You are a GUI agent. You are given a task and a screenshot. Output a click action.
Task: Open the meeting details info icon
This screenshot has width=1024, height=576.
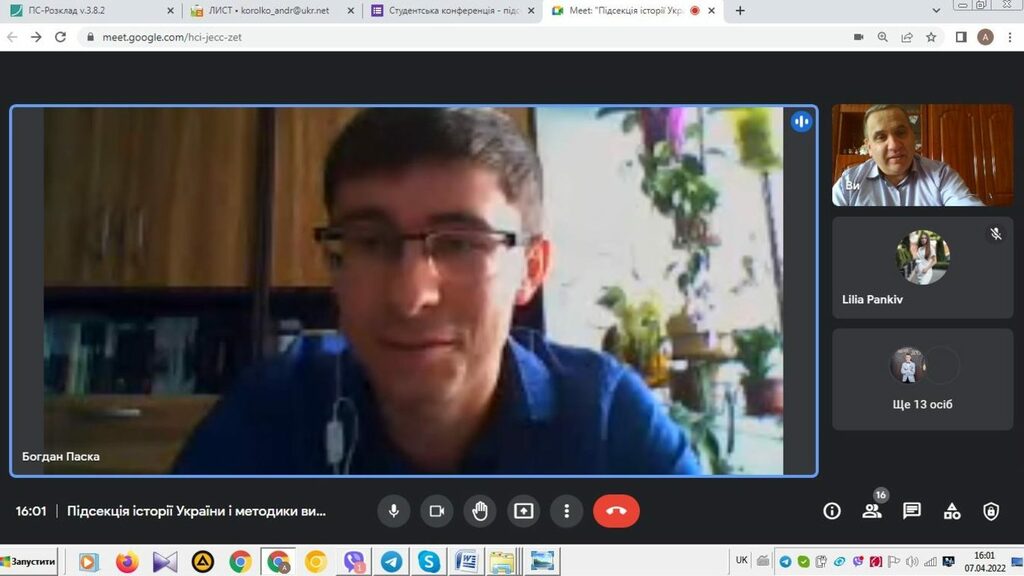pyautogui.click(x=832, y=511)
